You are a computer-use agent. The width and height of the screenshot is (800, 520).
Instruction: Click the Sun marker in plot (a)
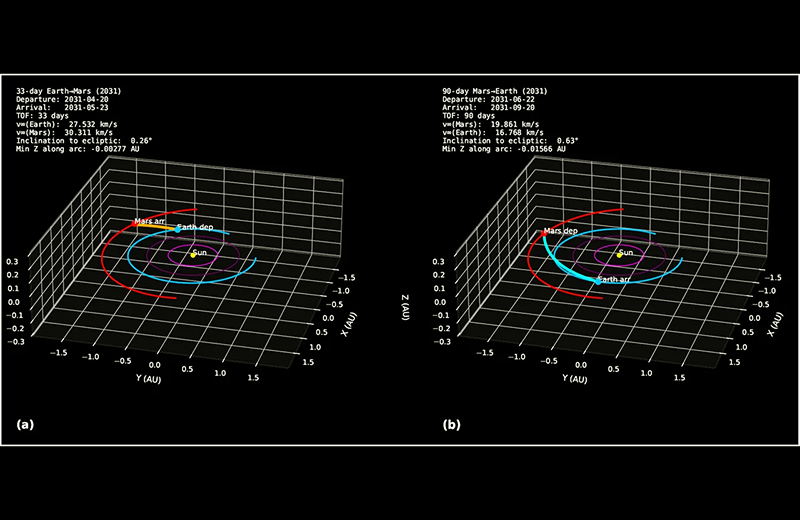(x=193, y=255)
